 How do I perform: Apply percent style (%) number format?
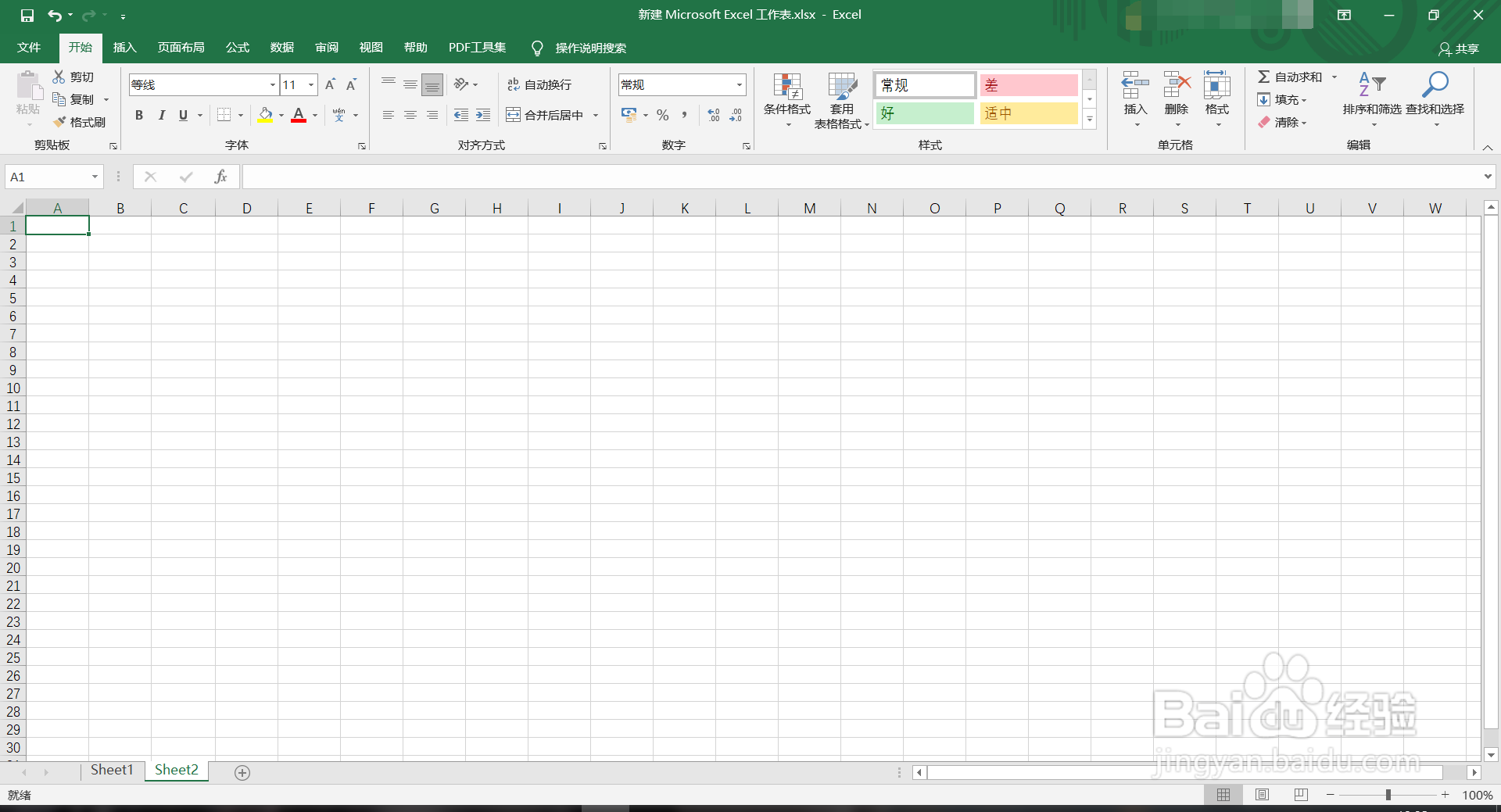663,115
